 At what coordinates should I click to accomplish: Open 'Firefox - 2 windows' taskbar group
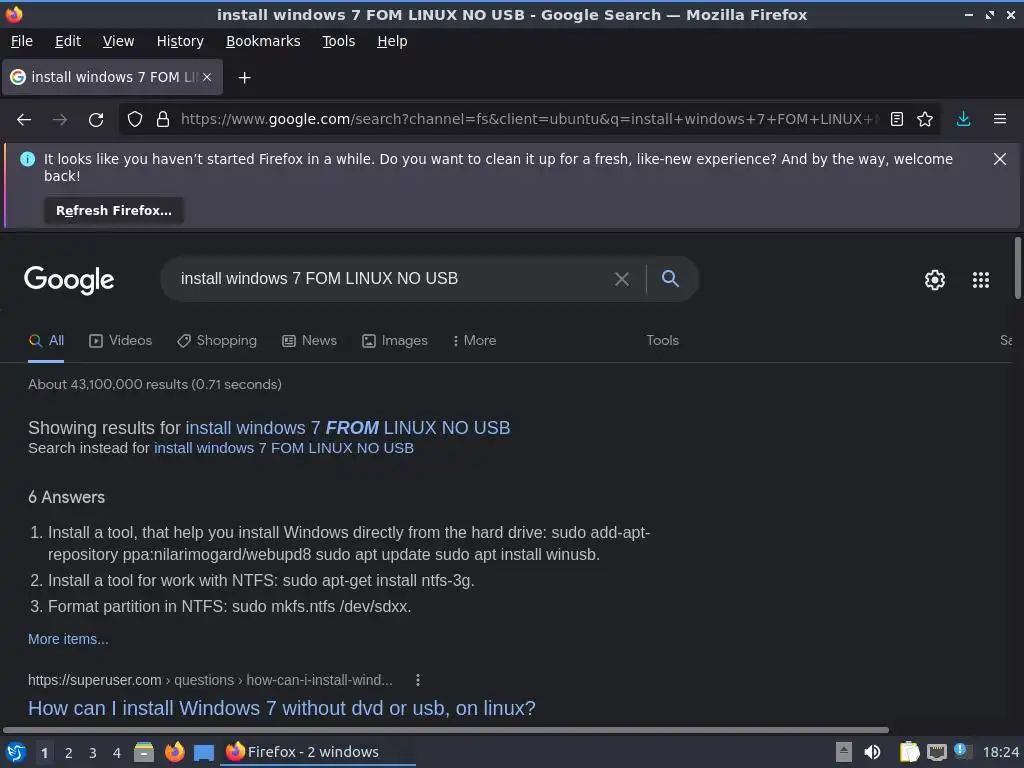click(x=318, y=752)
